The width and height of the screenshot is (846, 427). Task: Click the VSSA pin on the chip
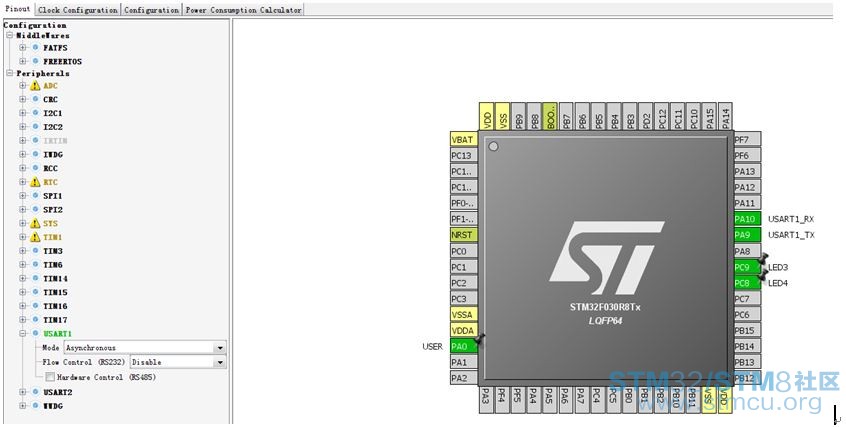click(464, 314)
